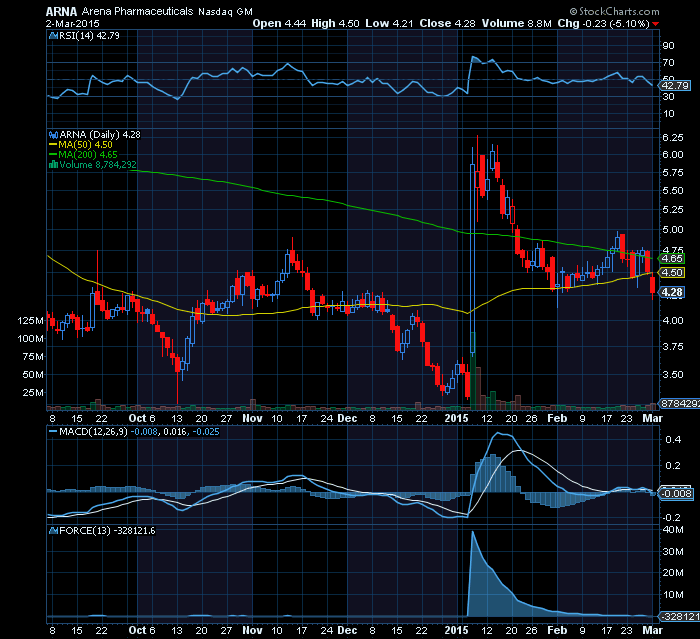Click the yellow MA(50) 4.50 legend entry

(x=81, y=145)
